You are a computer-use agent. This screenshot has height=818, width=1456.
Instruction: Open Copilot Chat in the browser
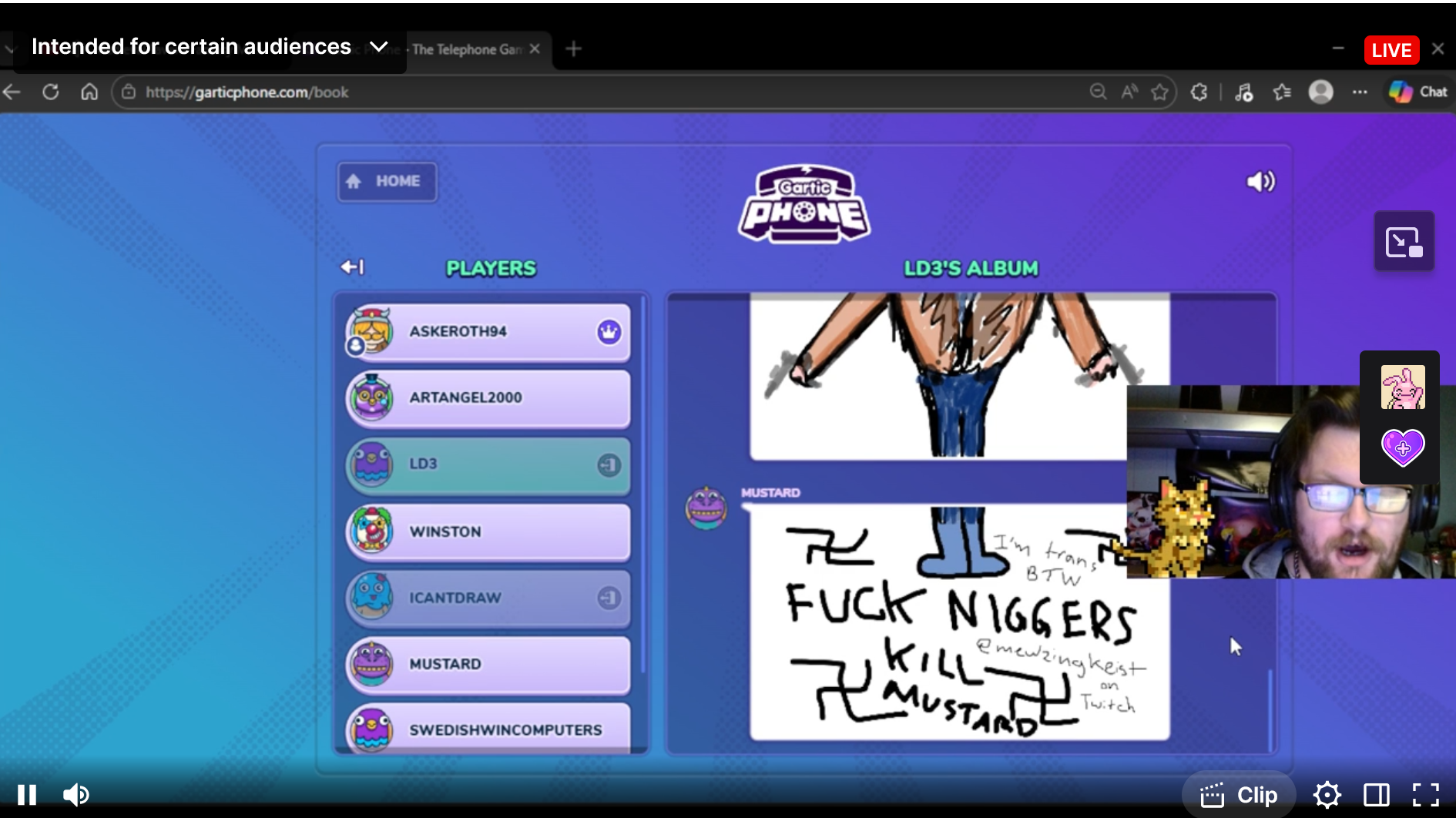click(1418, 92)
